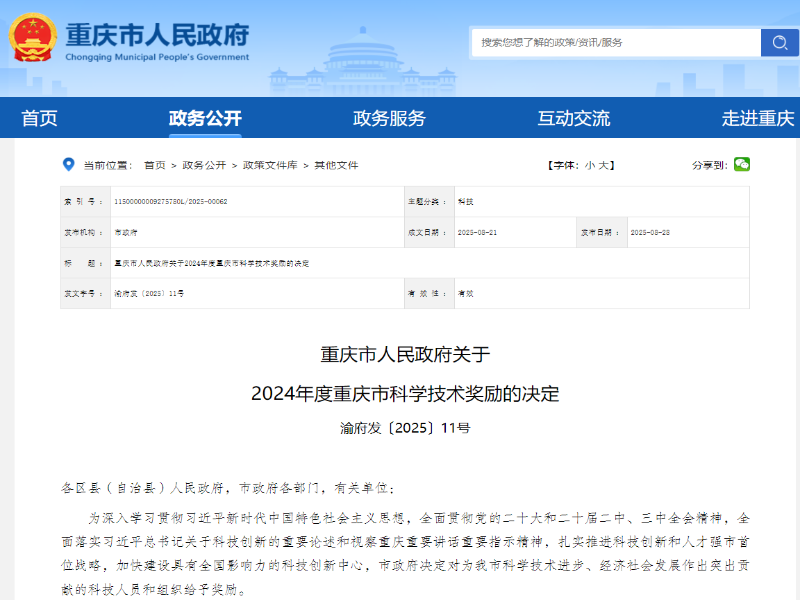Click the document title in the 标题 row

coord(212,263)
